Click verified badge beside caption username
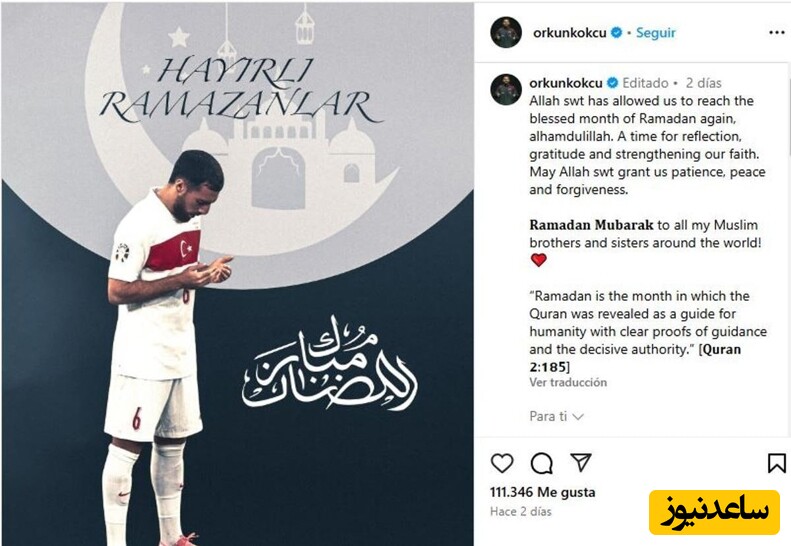This screenshot has width=791, height=546. (x=612, y=83)
